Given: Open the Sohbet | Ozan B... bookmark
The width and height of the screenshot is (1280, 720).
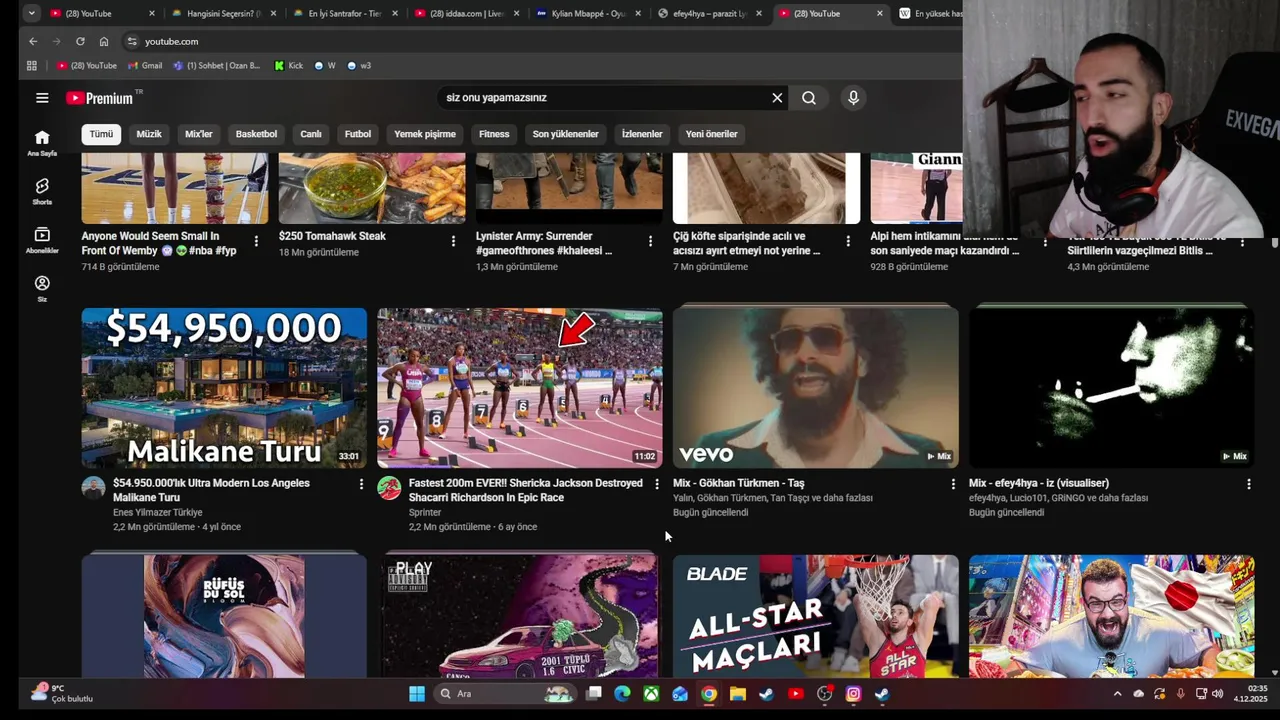Looking at the screenshot, I should (217, 66).
